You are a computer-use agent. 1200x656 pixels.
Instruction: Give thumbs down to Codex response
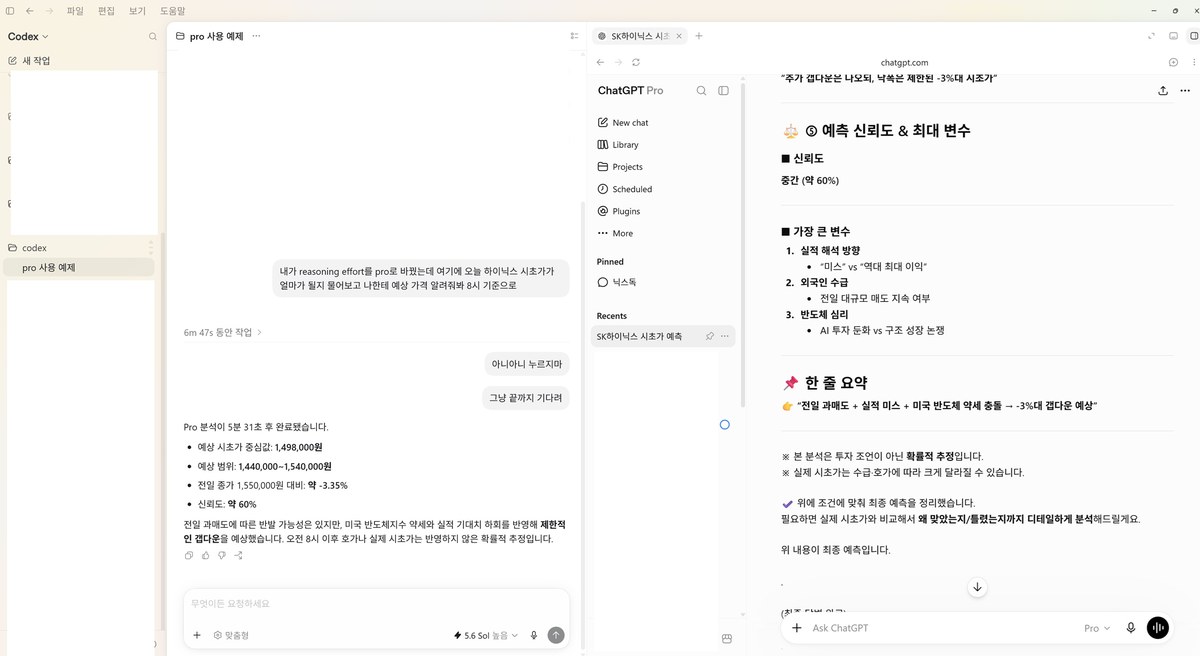[221, 556]
